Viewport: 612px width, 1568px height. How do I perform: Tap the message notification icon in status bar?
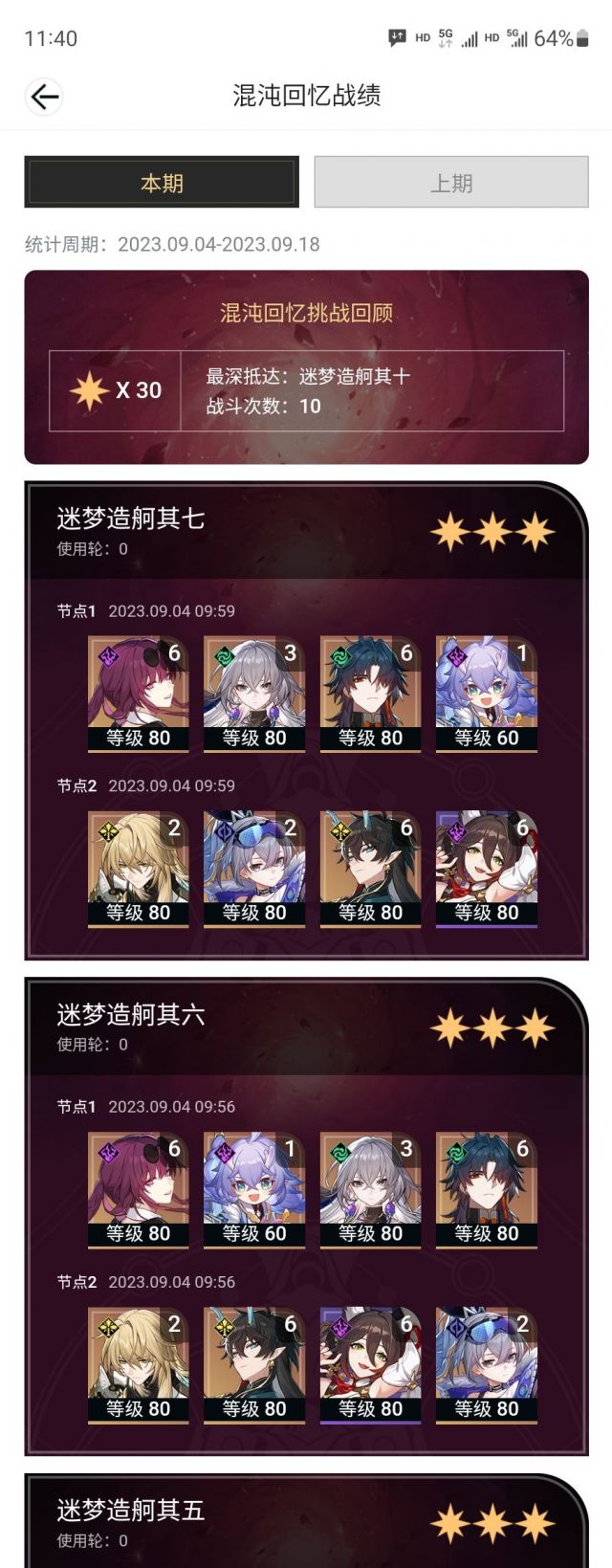click(397, 38)
